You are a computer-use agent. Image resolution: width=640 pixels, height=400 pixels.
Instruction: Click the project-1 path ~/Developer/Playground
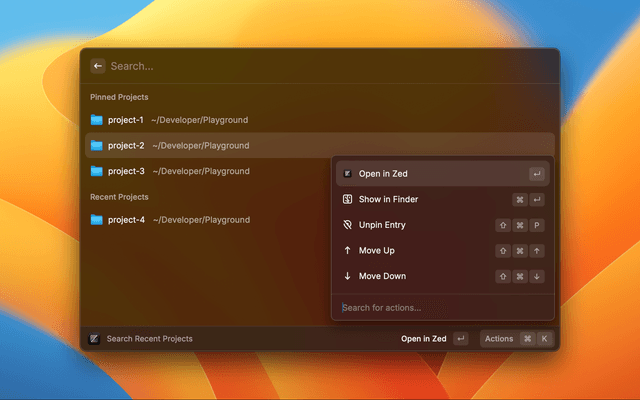click(200, 120)
